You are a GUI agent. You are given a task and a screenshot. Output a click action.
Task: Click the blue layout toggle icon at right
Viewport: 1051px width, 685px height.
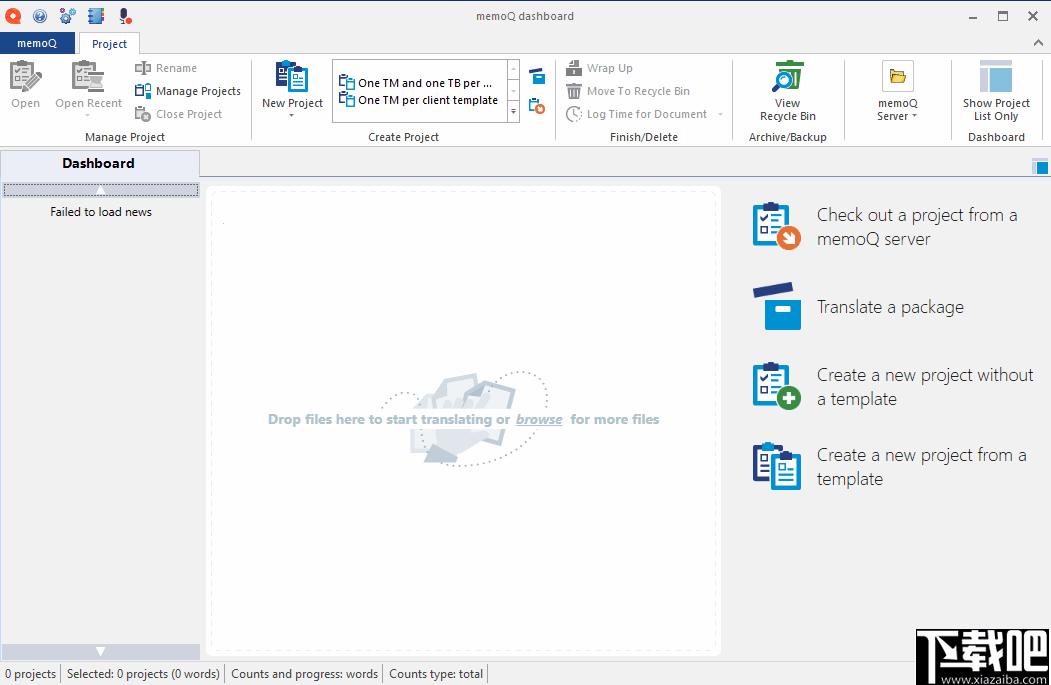click(x=1040, y=166)
